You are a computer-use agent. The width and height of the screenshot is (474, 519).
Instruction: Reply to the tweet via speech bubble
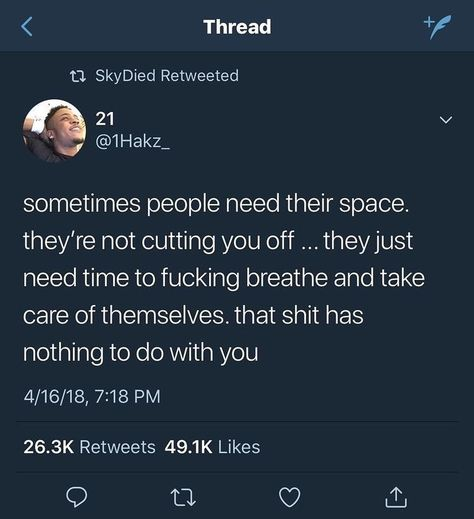click(x=77, y=497)
